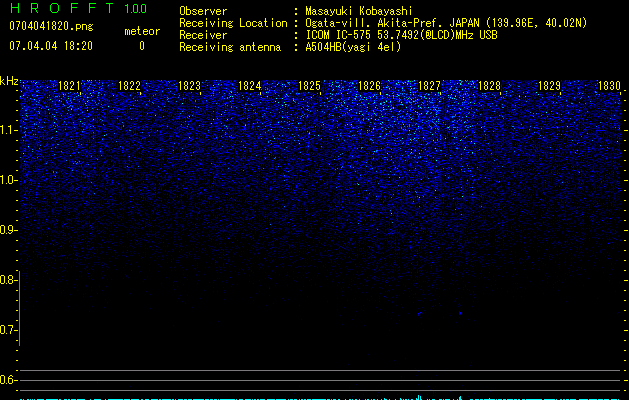
Task: Click the 0.8 kHz frequency axis label
Action: 9,280
